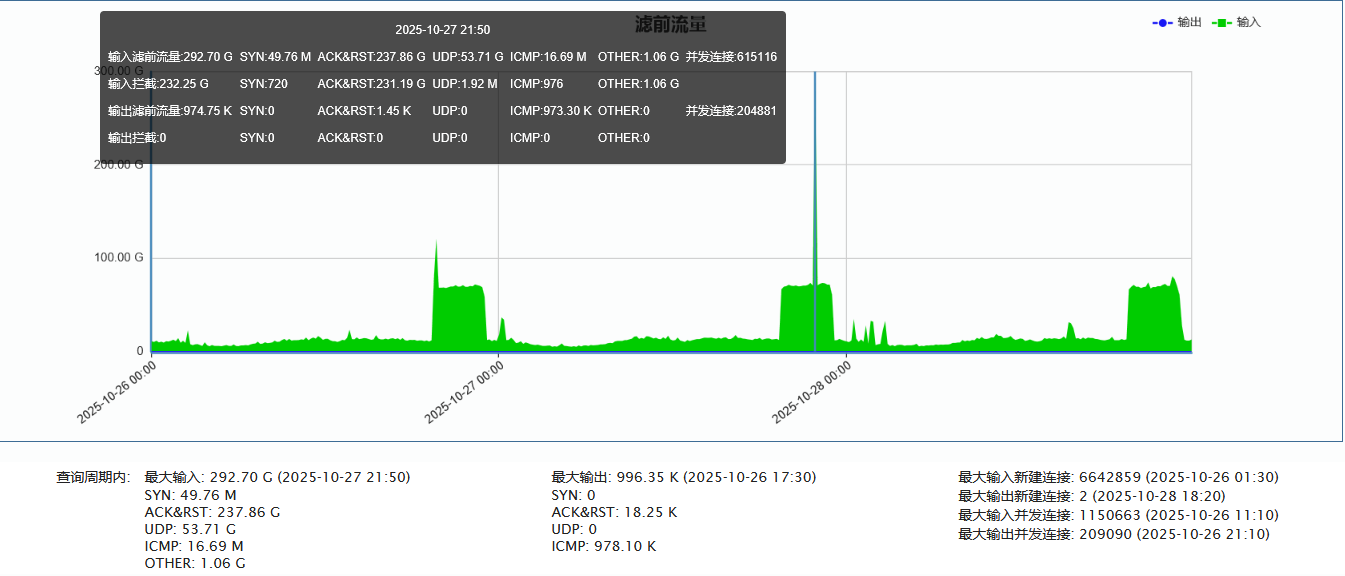1345x576 pixels.
Task: Click the tooltip timestamp 2025-10-27 21:50
Action: (x=442, y=30)
